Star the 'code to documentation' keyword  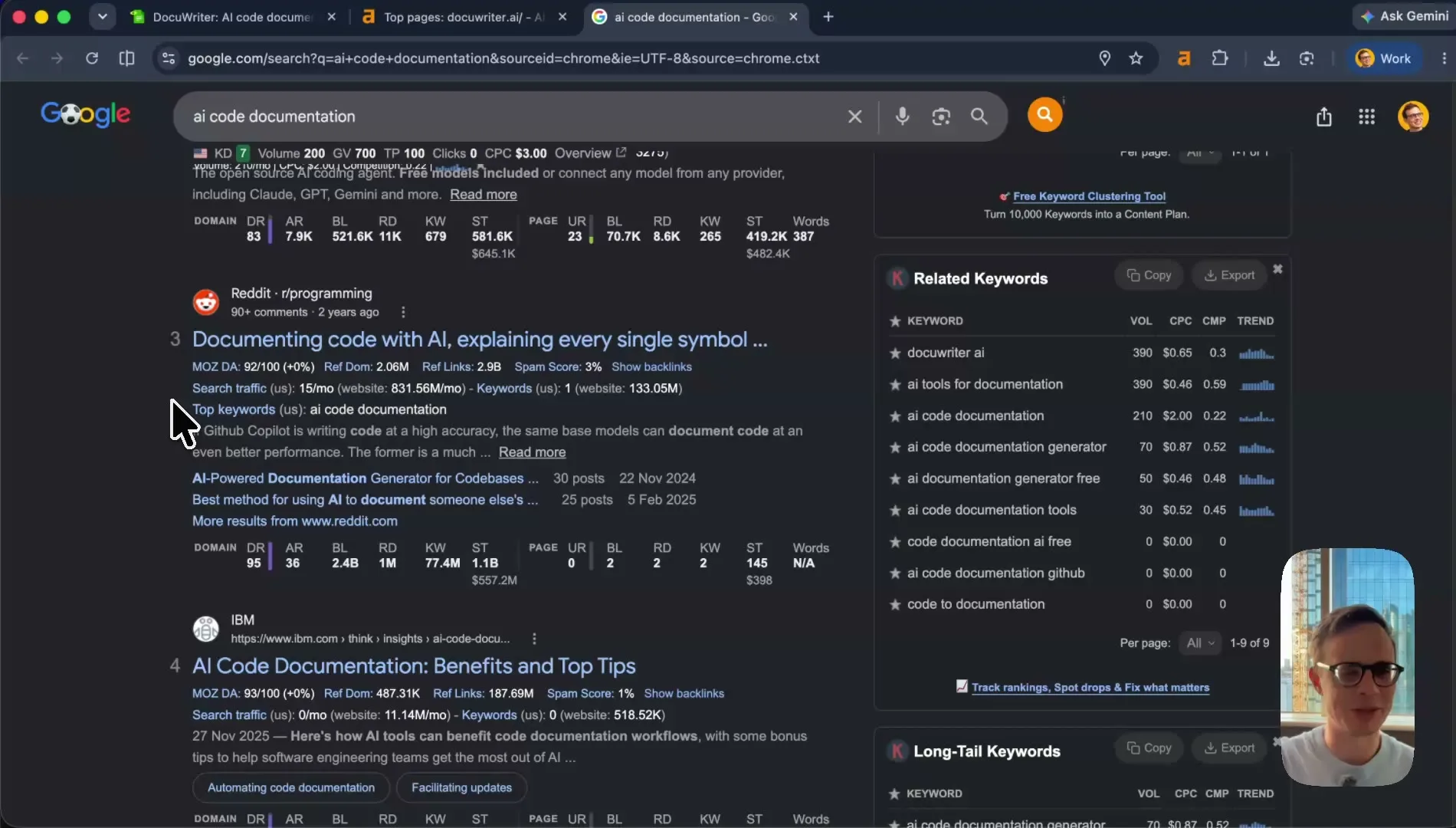(894, 604)
